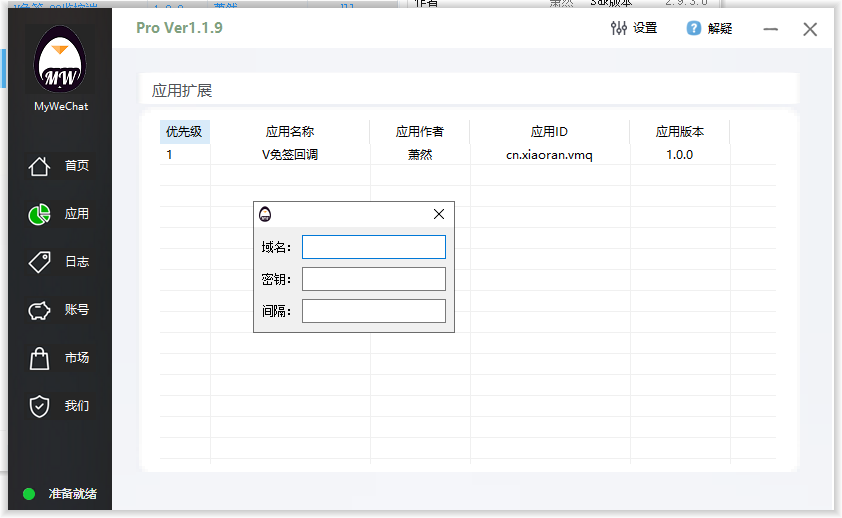Sort by 优先级 column header

pyautogui.click(x=184, y=132)
